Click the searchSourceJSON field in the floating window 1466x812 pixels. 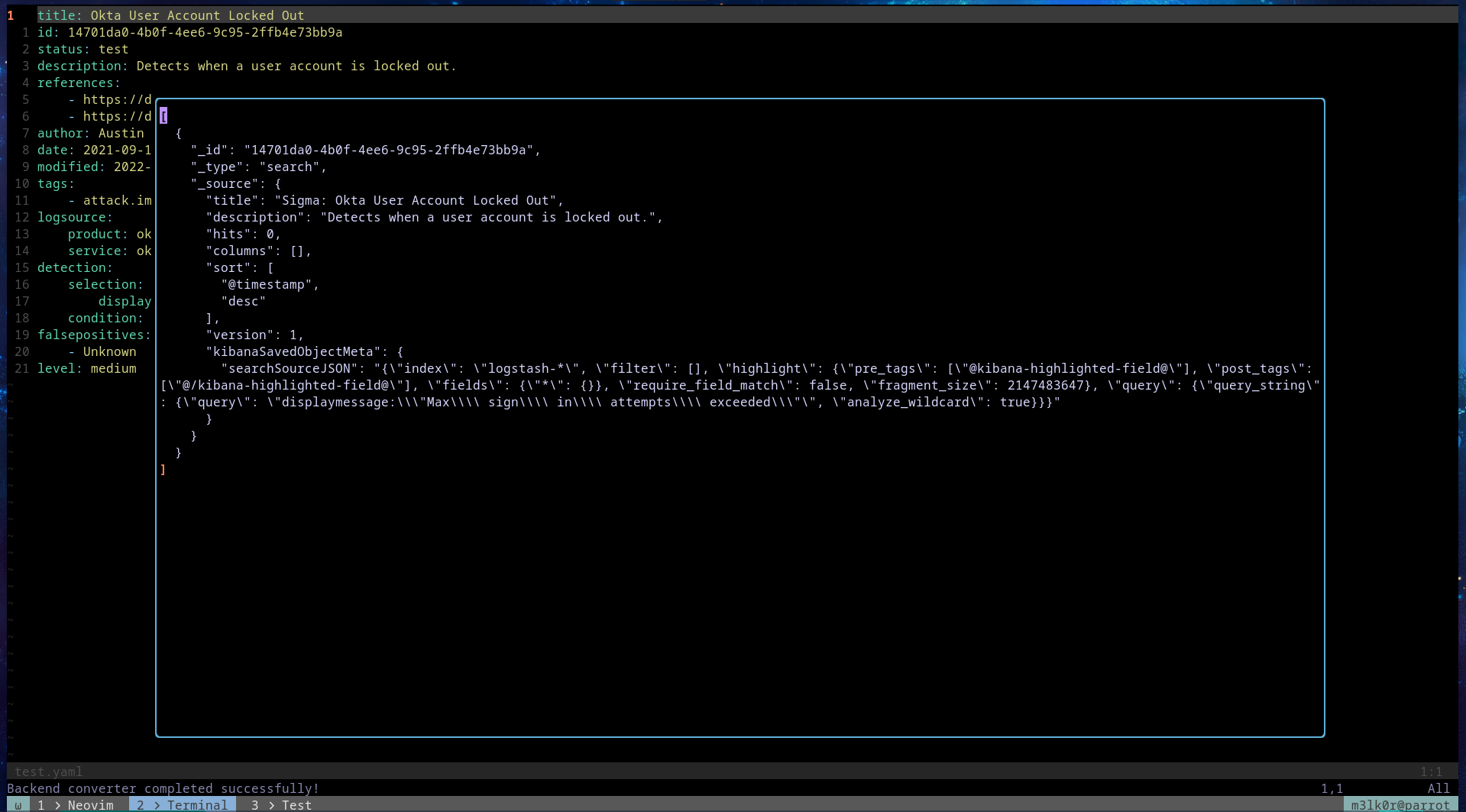click(x=292, y=368)
